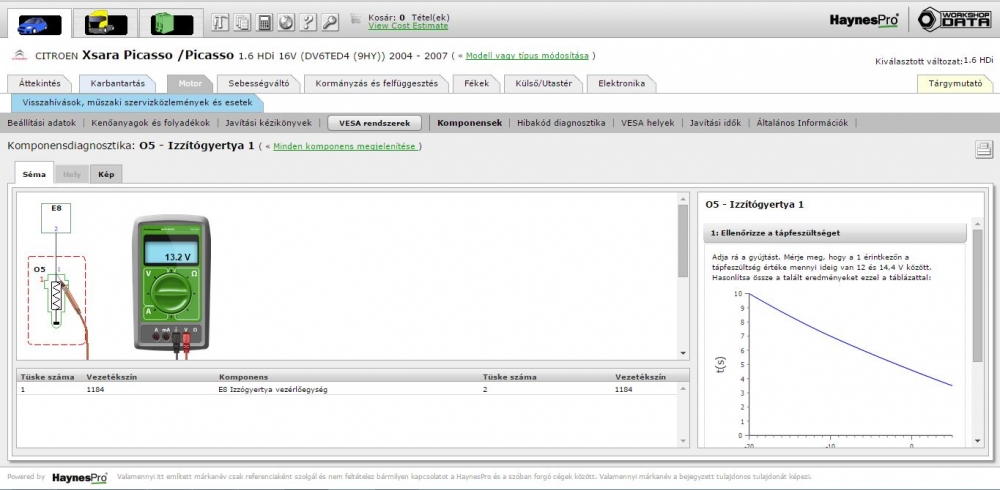Open the Külső/Utastér tab

click(543, 84)
